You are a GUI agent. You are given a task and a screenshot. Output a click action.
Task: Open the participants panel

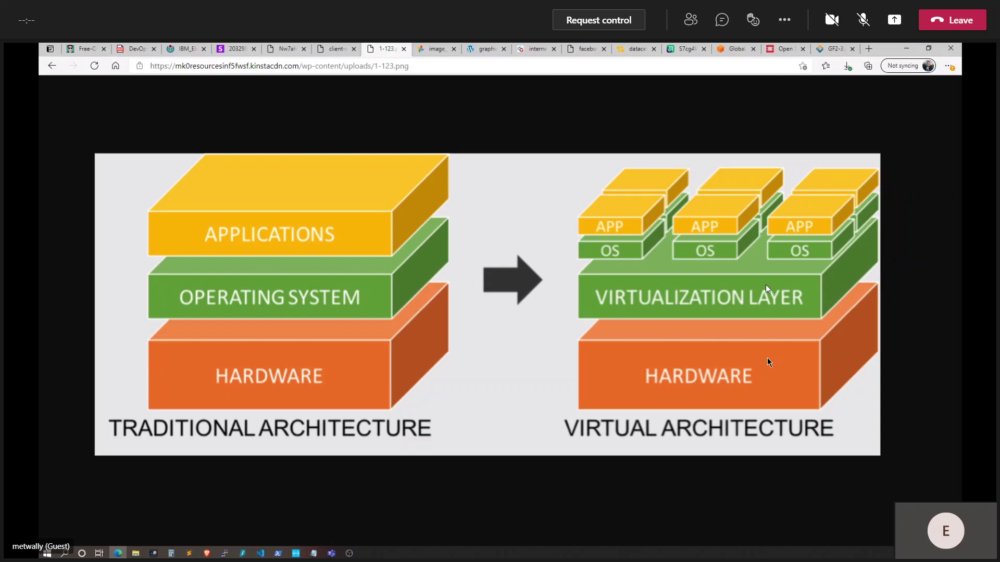point(691,20)
